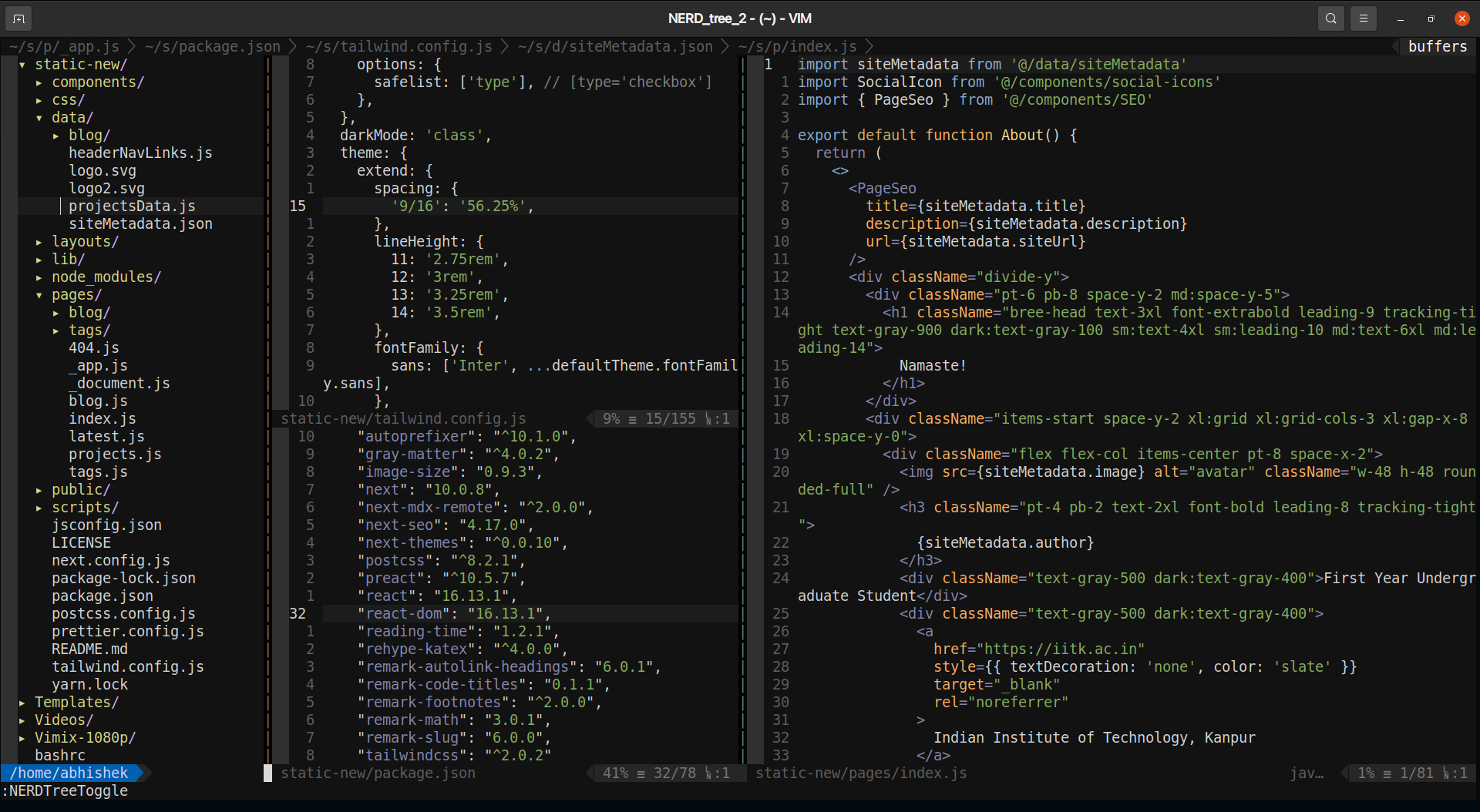Image resolution: width=1480 pixels, height=812 pixels.
Task: Expand the components folder
Action: coord(39,82)
